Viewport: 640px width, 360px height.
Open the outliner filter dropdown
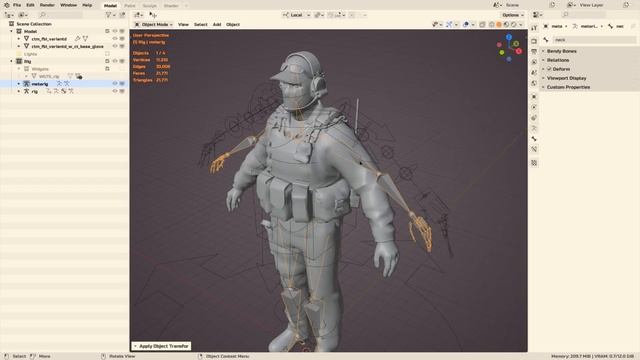110,15
